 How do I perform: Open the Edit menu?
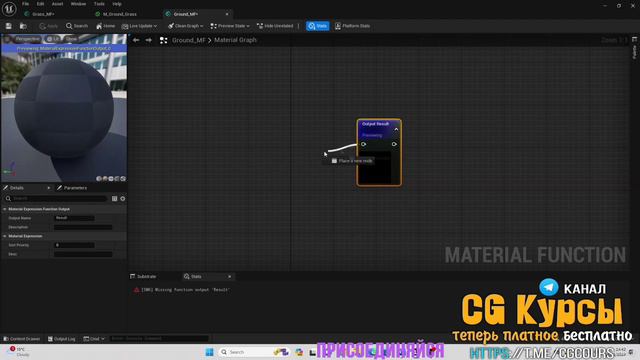[x=40, y=4]
